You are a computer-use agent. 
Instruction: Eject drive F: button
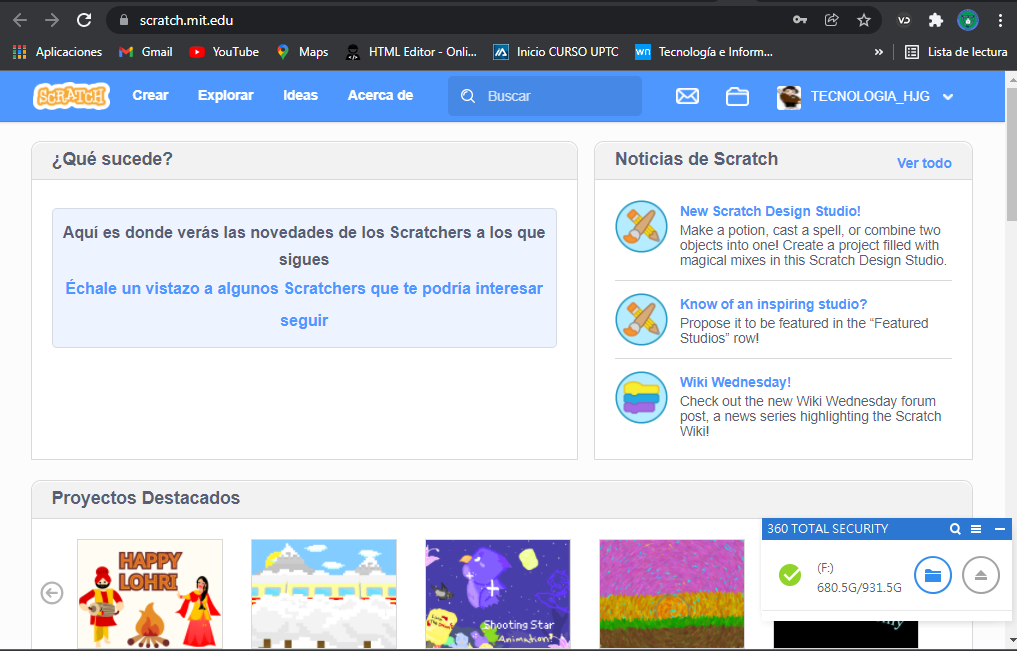(x=981, y=575)
